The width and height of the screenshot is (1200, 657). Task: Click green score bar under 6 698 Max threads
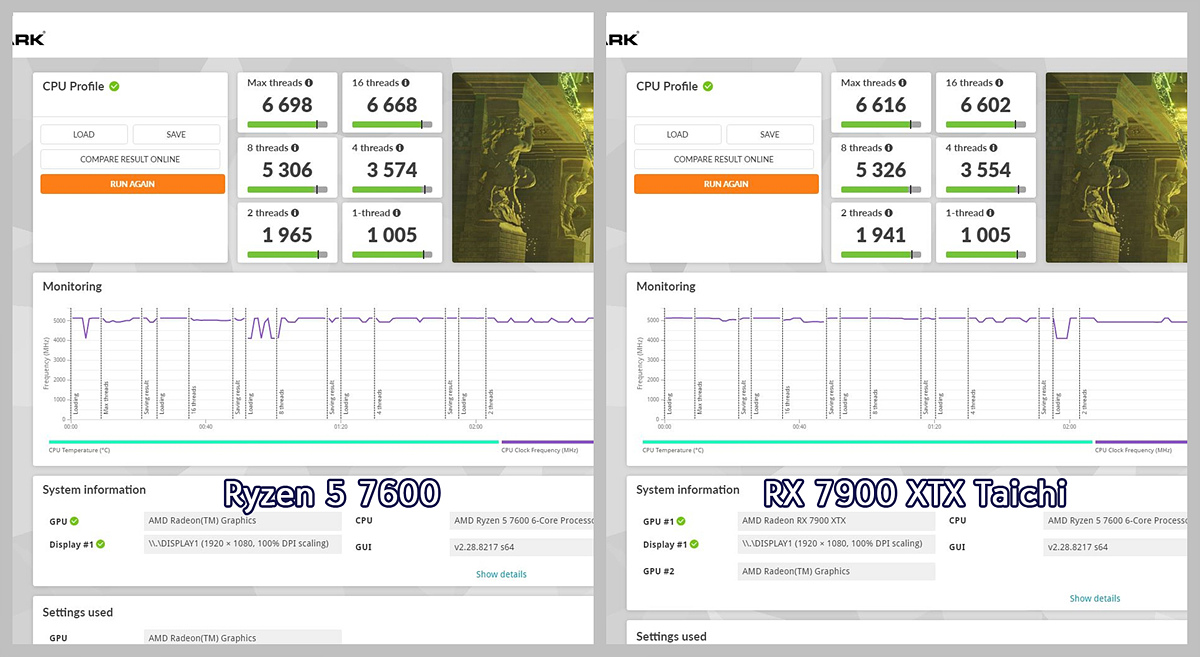(287, 125)
